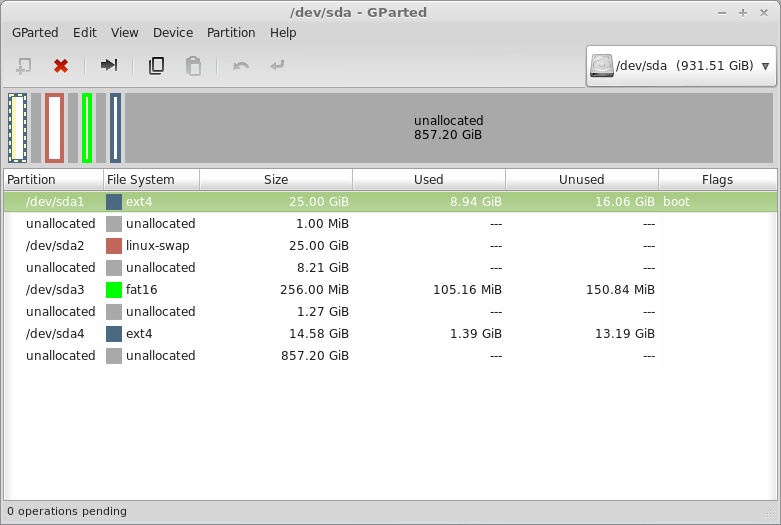Select the blue sda4 block in disk map
Image resolution: width=781 pixels, height=525 pixels.
tap(115, 128)
